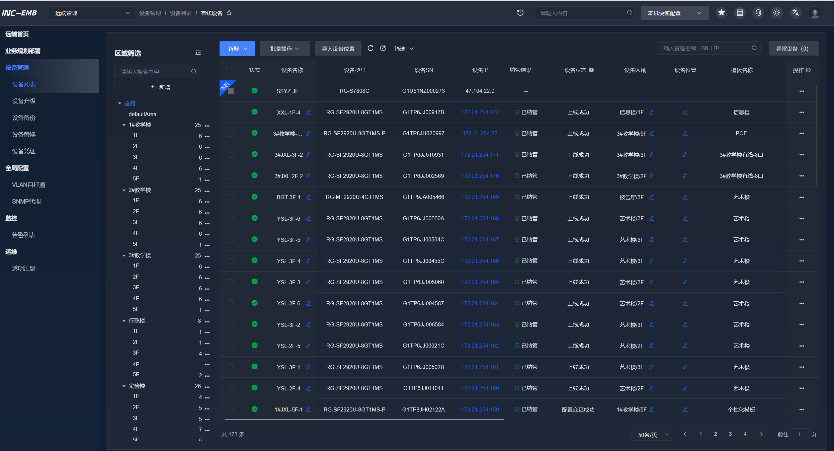The image size is (834, 451).
Task: Select the checkbox for row 172.21.254.168
Action: point(231,219)
